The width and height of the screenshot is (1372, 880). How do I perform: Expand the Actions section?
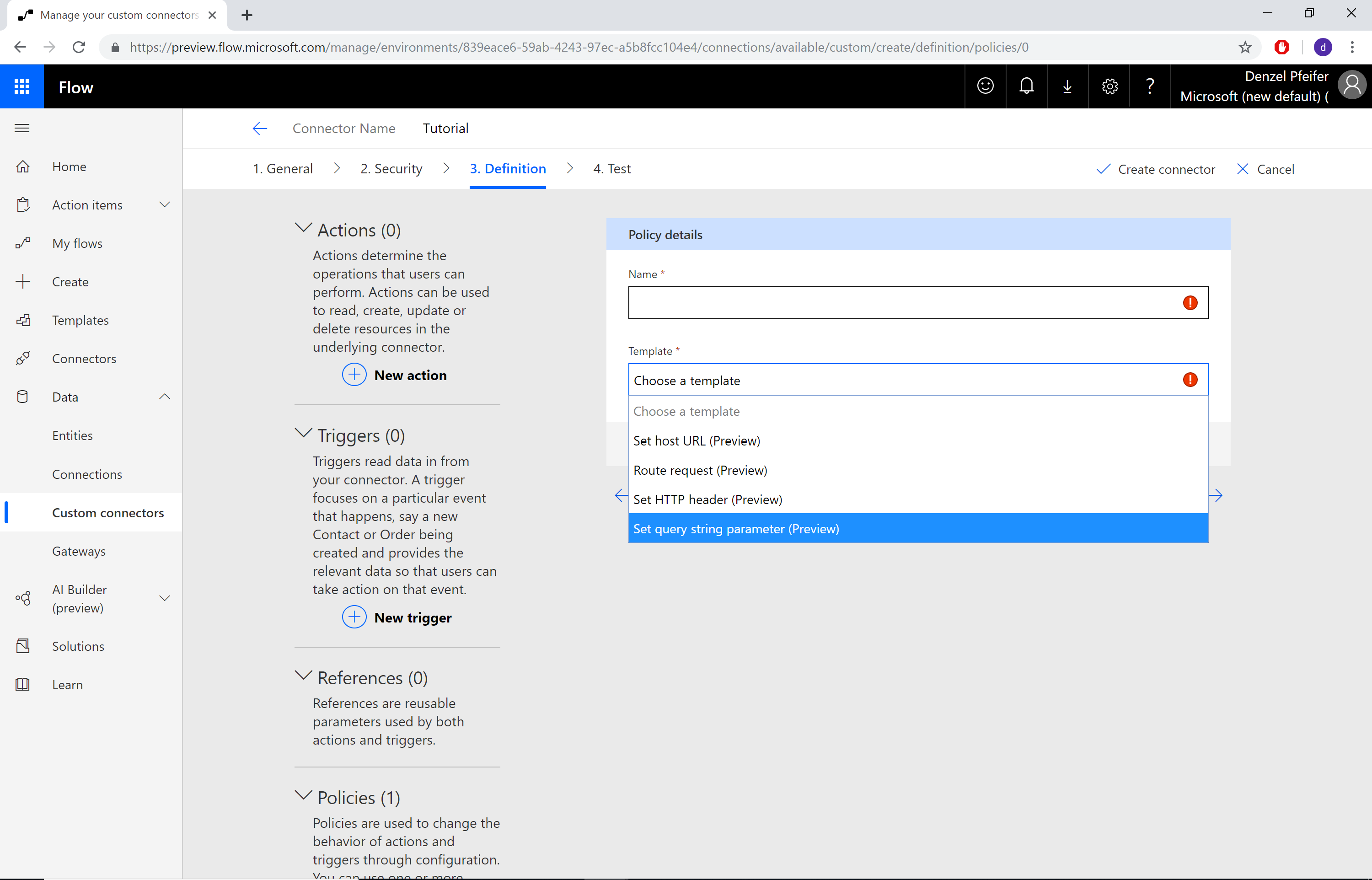(x=303, y=229)
